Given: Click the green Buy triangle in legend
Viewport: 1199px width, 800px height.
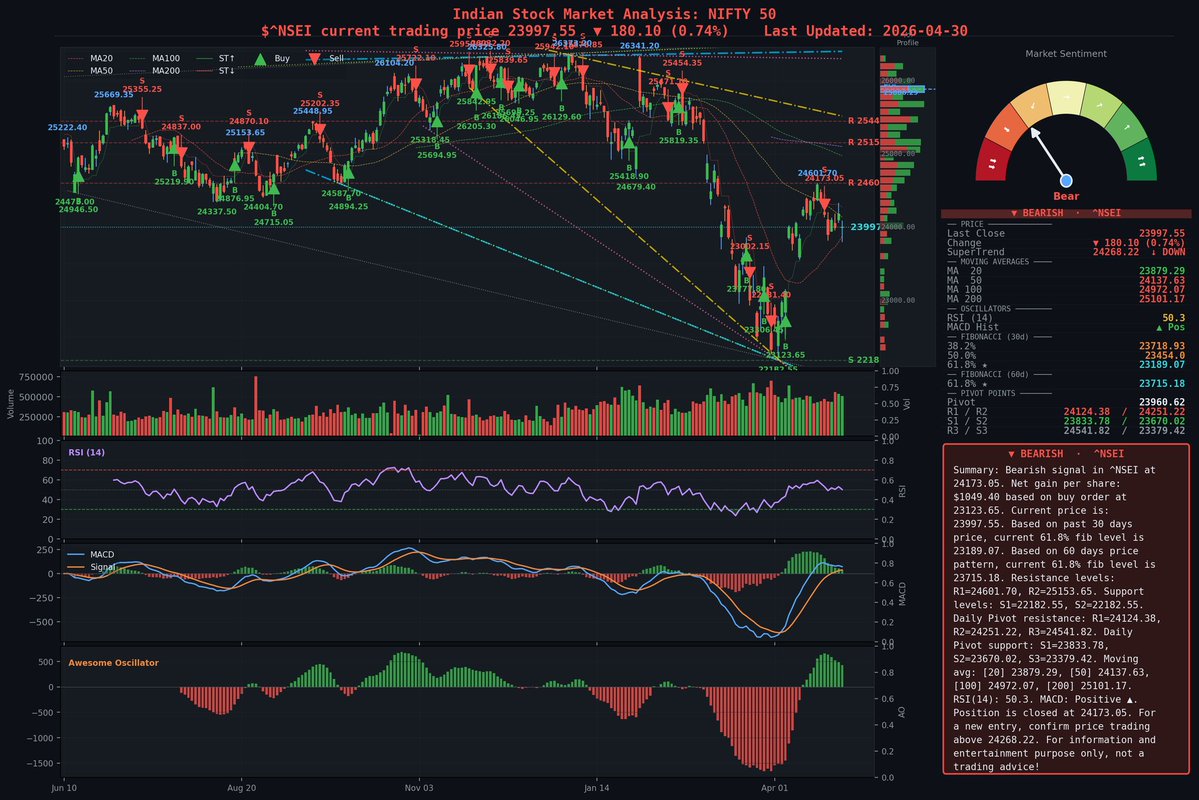Looking at the screenshot, I should click(260, 59).
